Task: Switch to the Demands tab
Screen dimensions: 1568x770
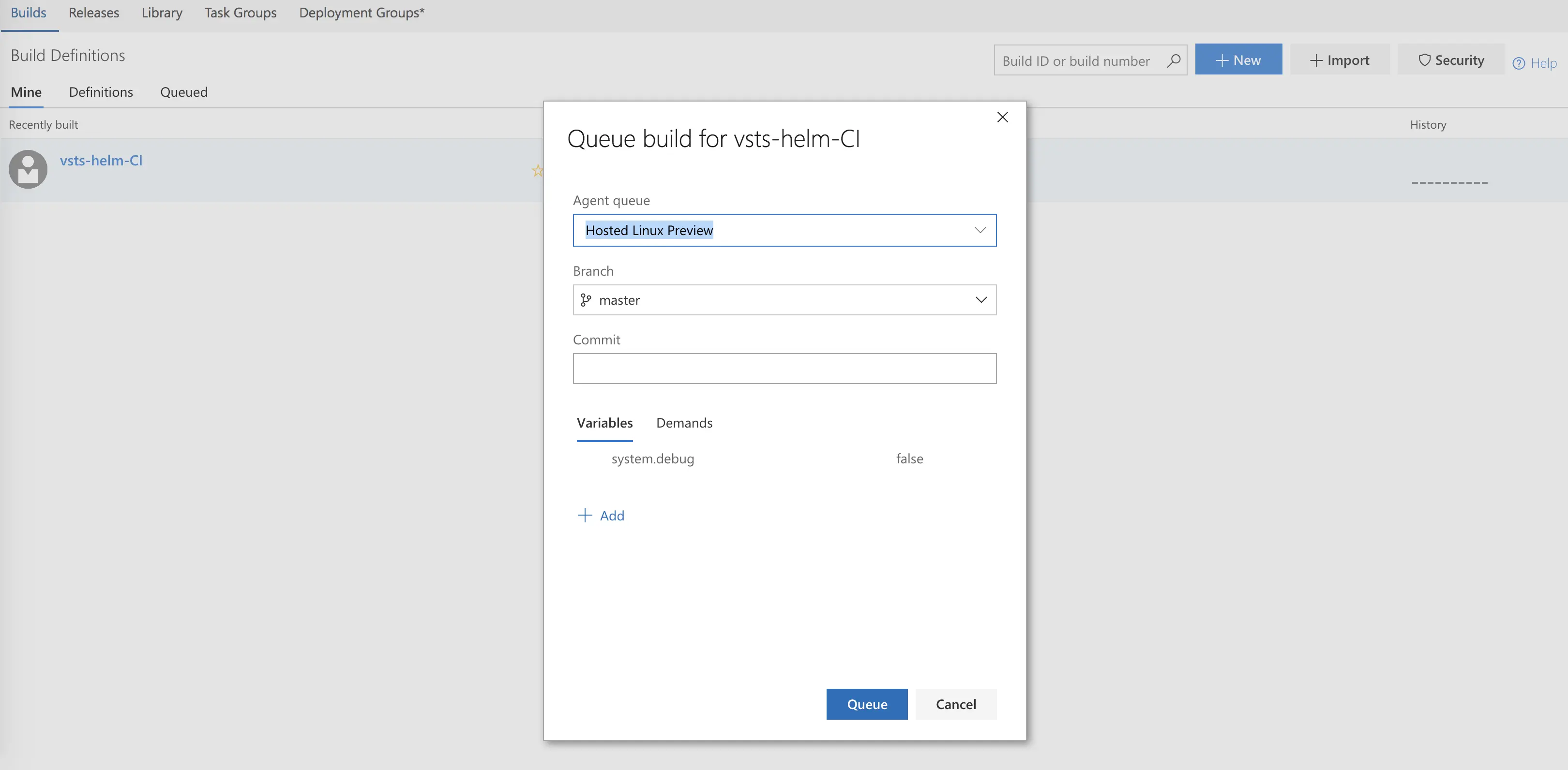Action: point(684,423)
